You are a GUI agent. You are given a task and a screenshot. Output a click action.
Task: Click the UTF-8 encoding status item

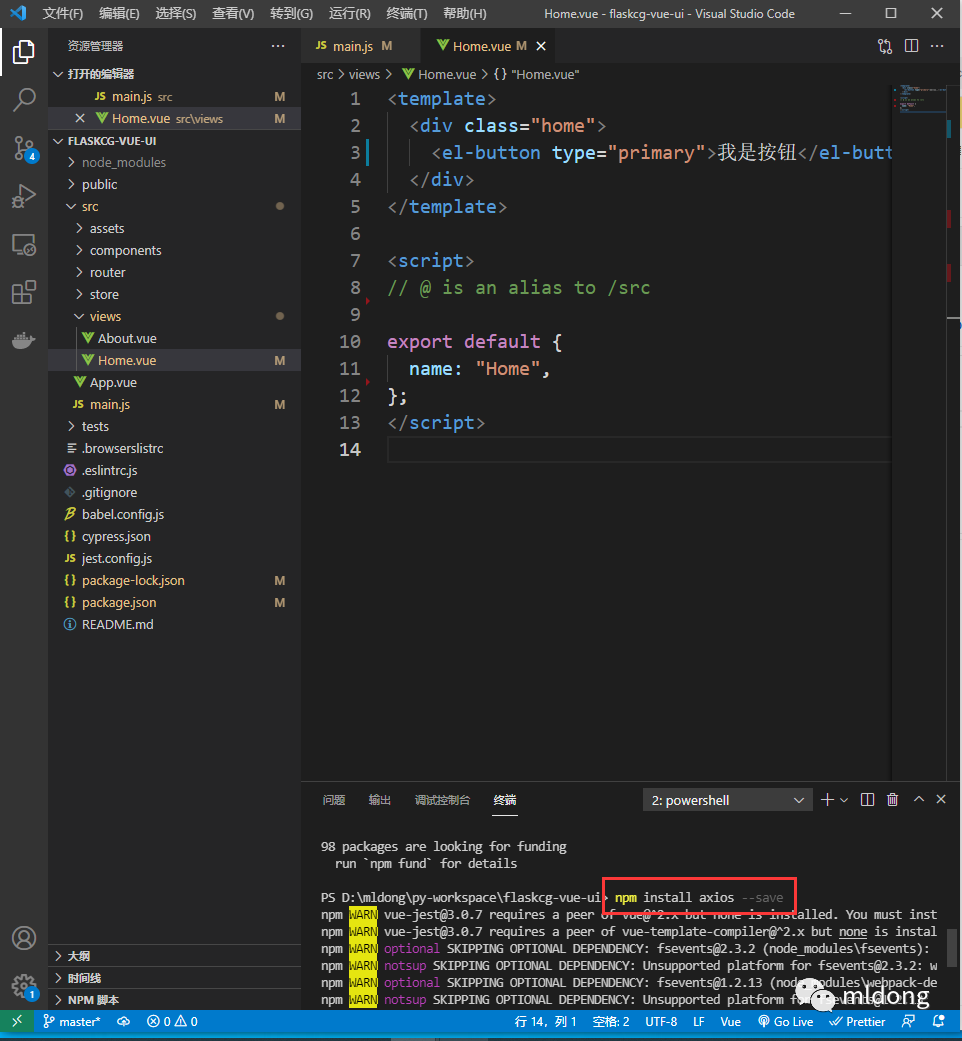(661, 1021)
